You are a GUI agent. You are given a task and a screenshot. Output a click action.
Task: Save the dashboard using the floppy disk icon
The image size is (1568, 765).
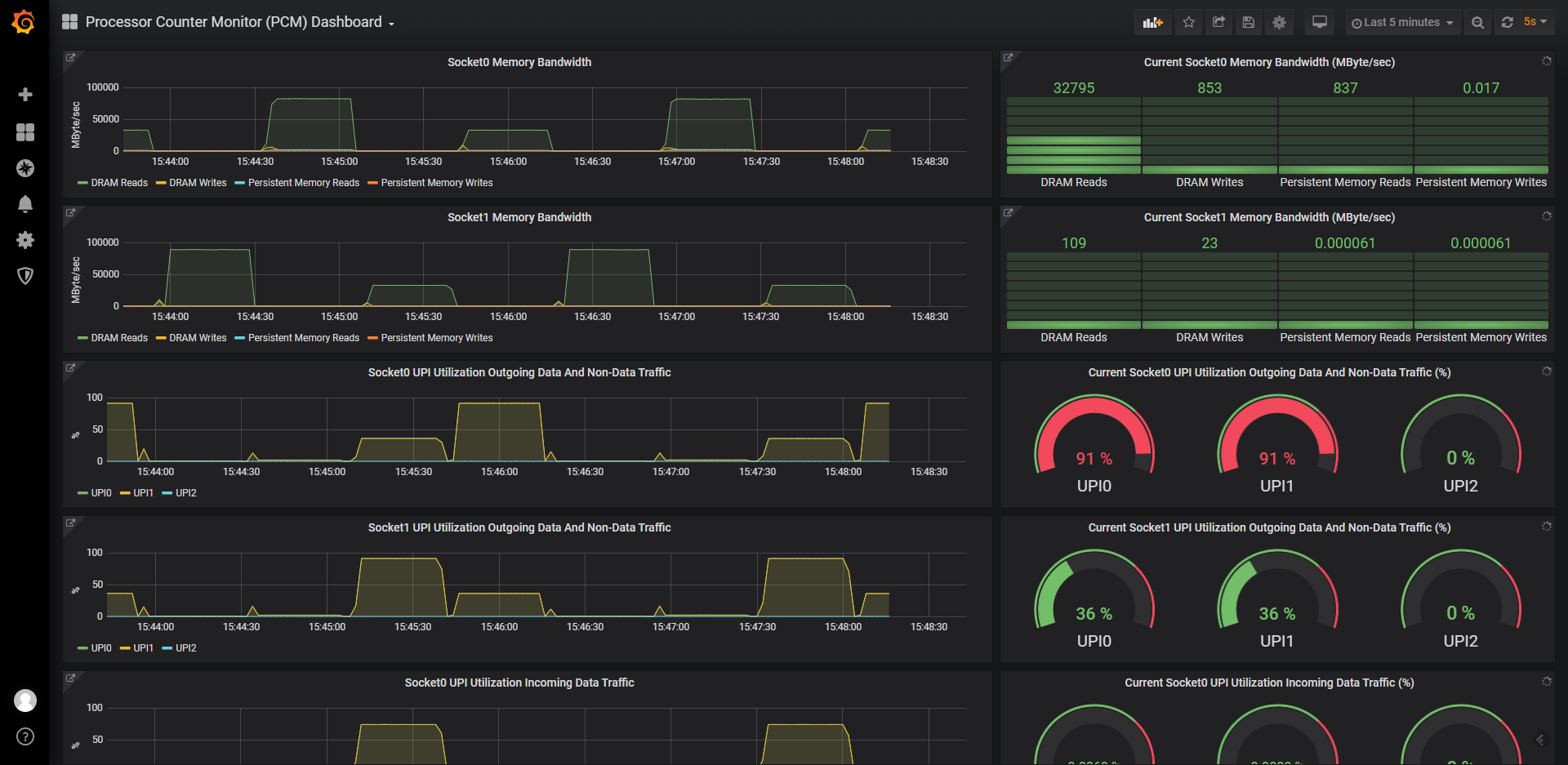pos(1249,22)
